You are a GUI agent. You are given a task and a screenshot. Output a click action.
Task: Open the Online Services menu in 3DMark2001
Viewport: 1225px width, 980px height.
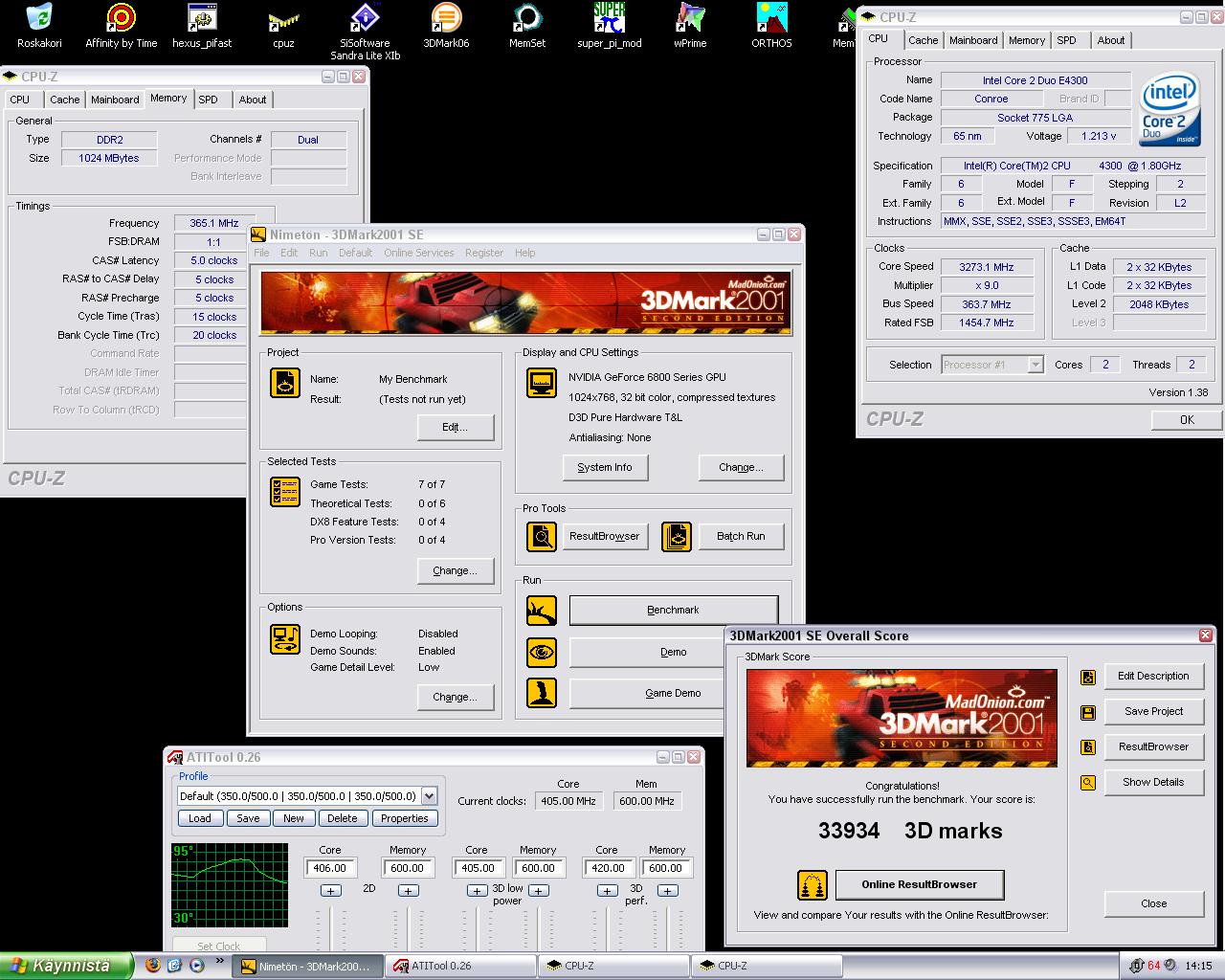pos(419,253)
